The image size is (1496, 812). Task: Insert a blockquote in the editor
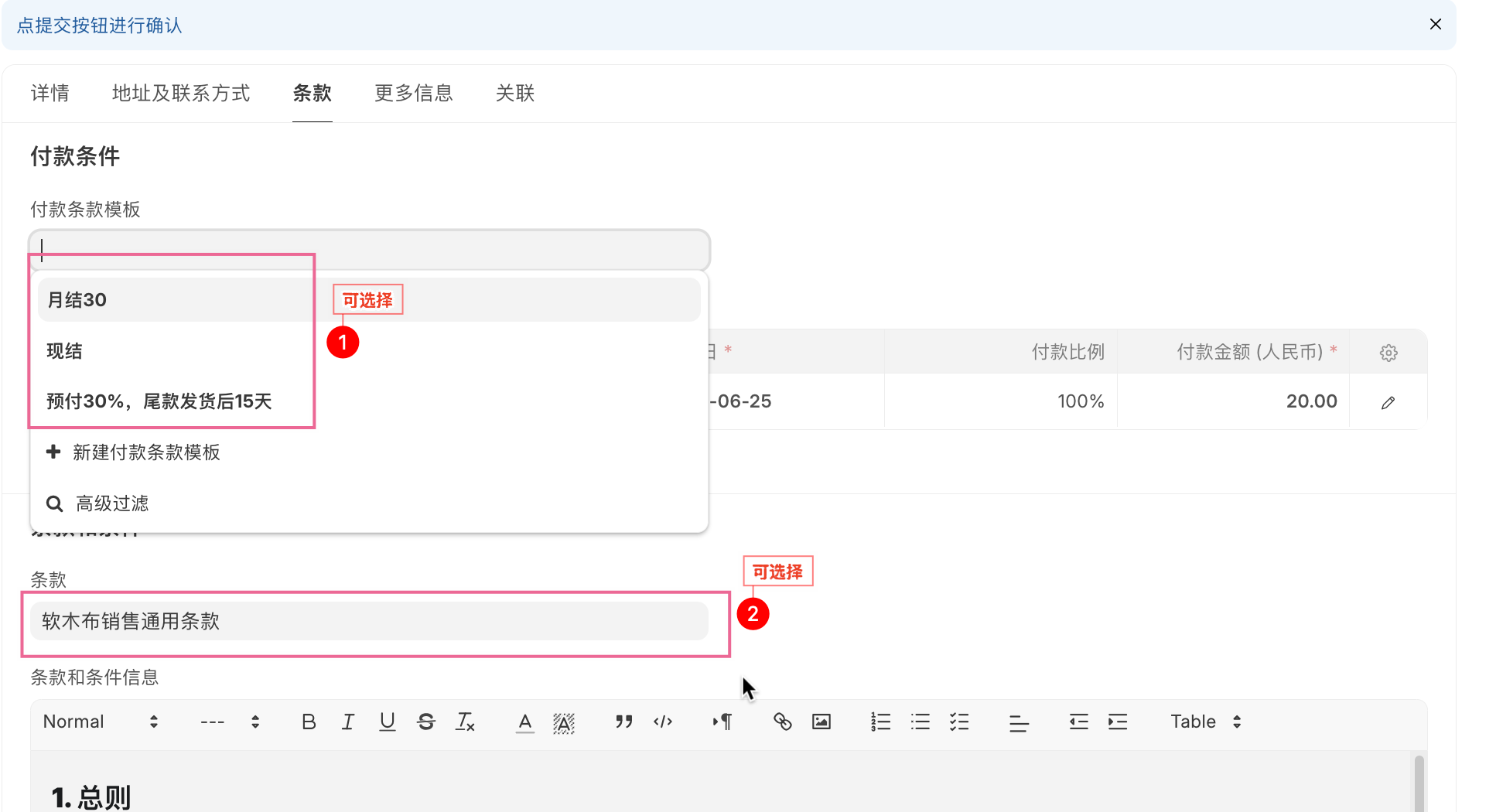(623, 722)
